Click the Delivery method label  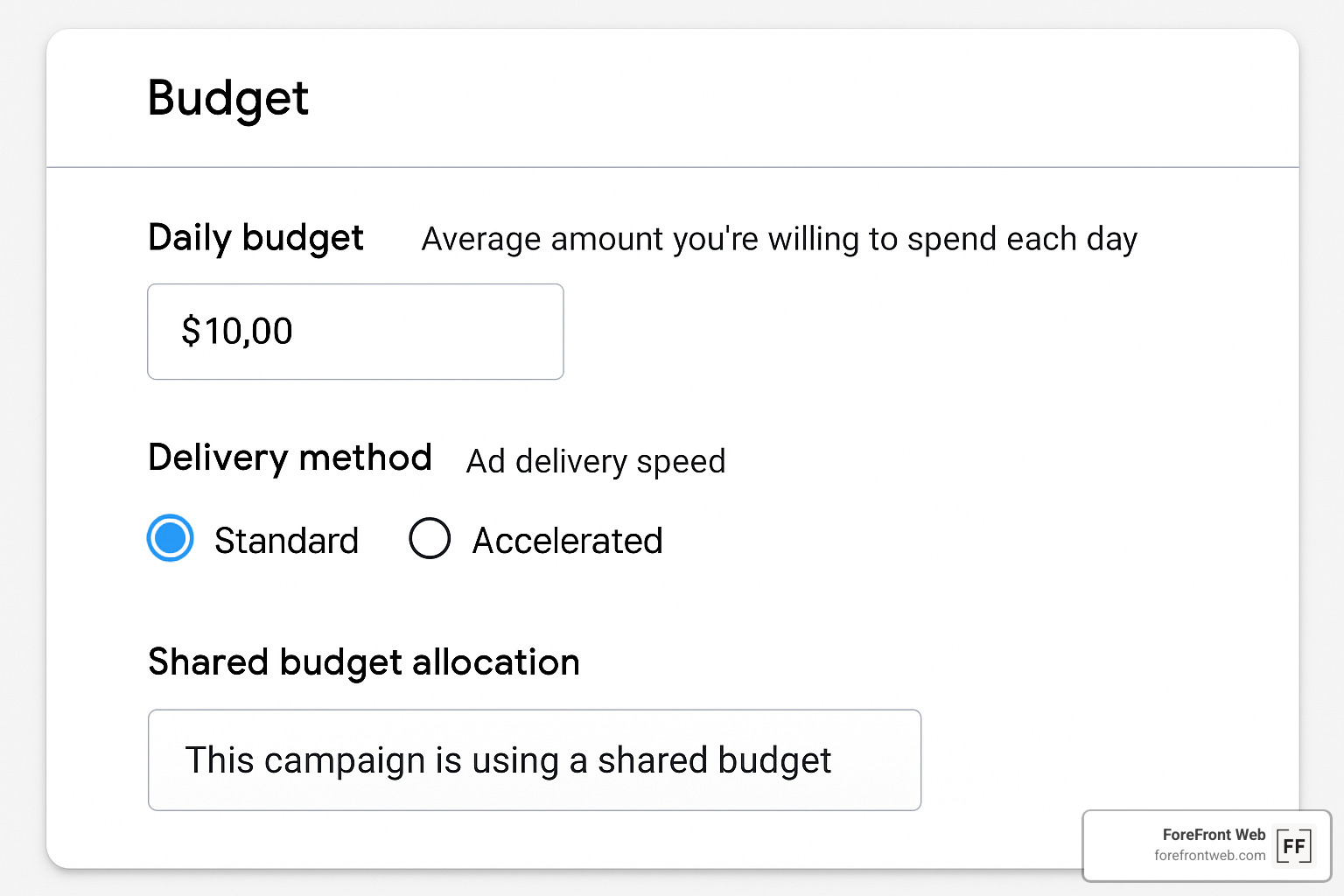tap(290, 458)
